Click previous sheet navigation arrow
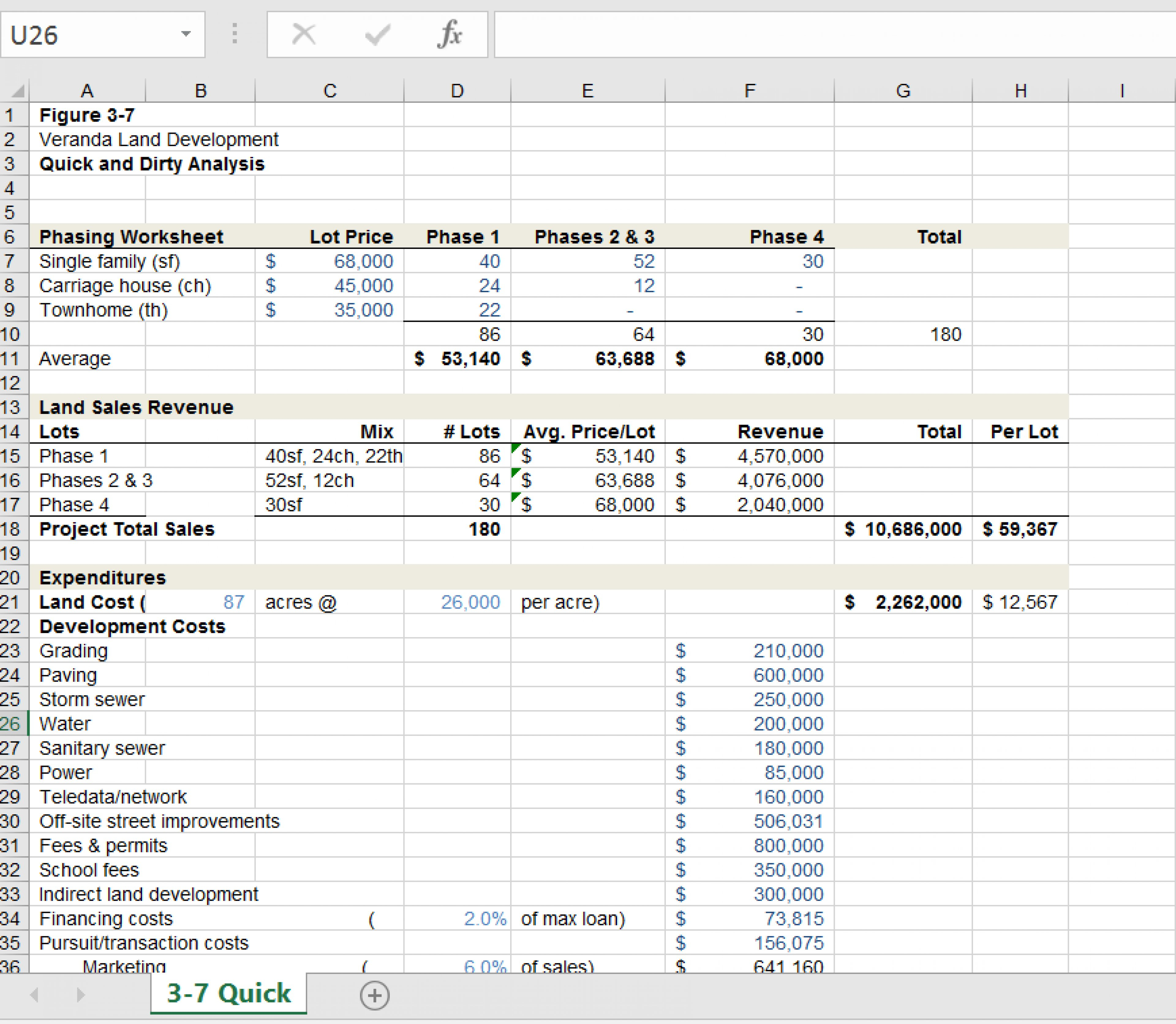Viewport: 1176px width, 1024px height. pyautogui.click(x=35, y=995)
